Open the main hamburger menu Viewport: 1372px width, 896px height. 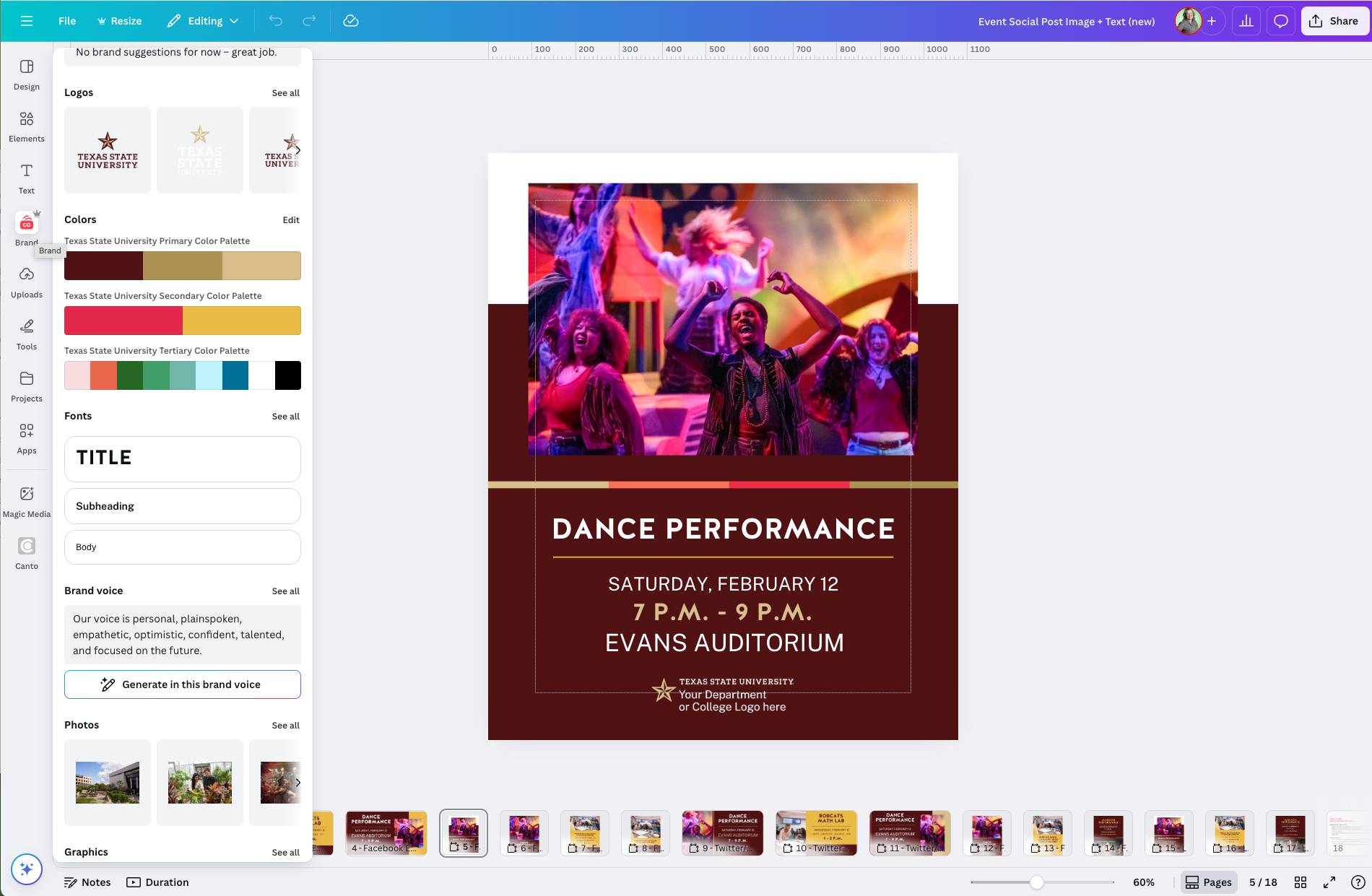pyautogui.click(x=27, y=20)
